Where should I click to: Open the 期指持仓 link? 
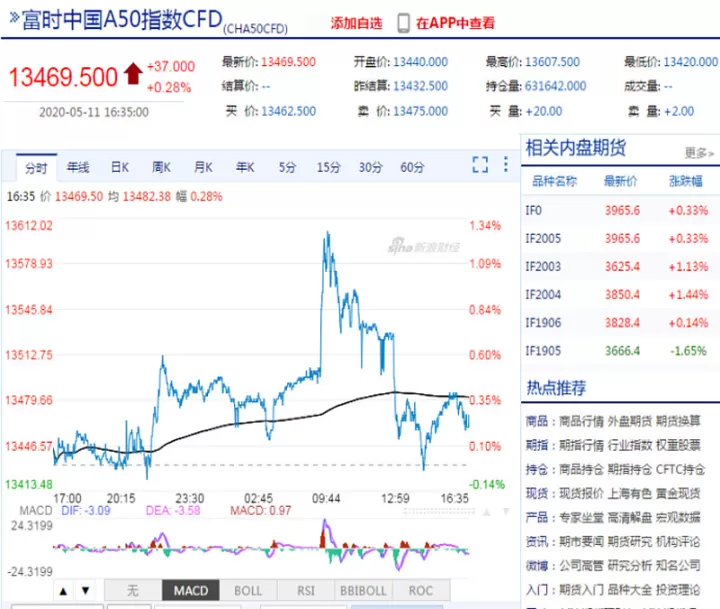[x=630, y=469]
